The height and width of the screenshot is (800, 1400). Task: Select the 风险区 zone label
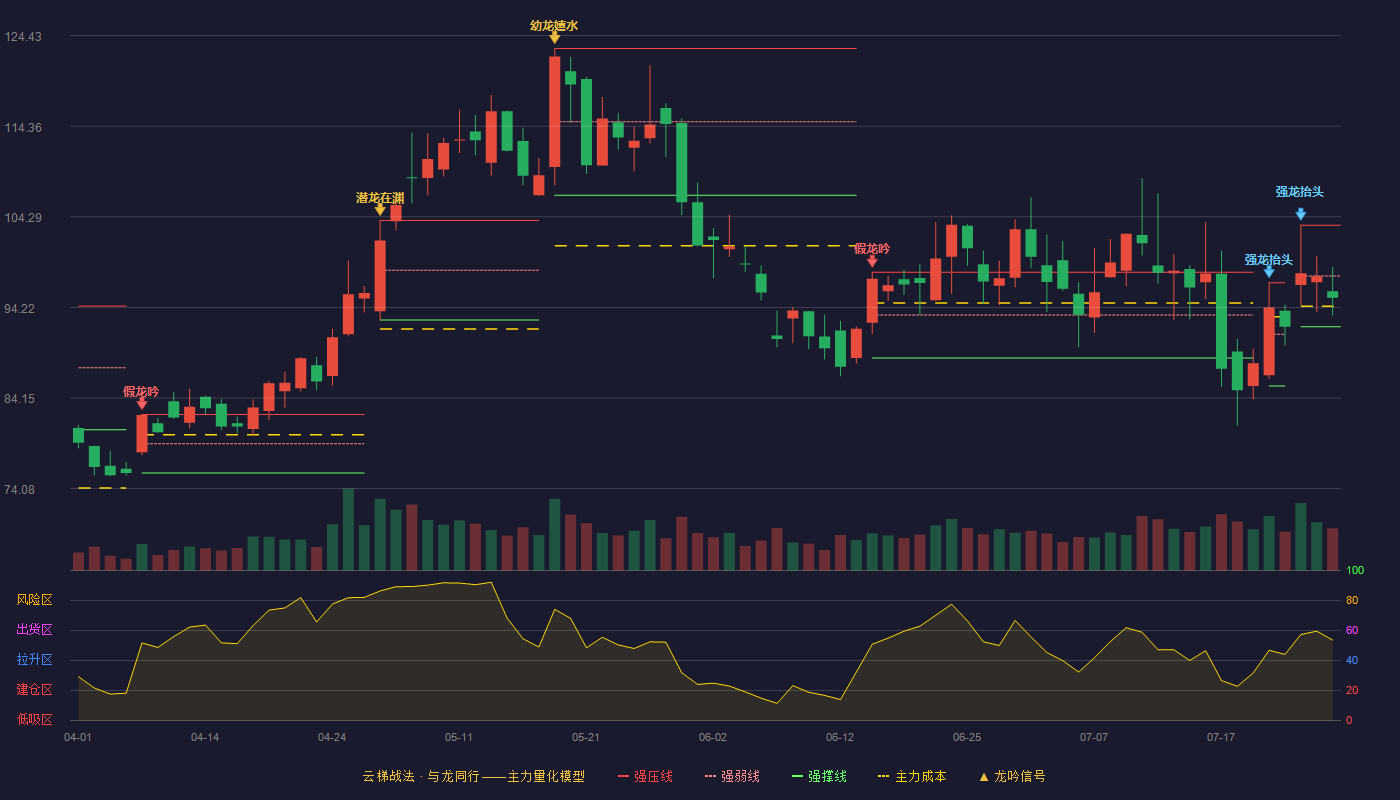[34, 600]
